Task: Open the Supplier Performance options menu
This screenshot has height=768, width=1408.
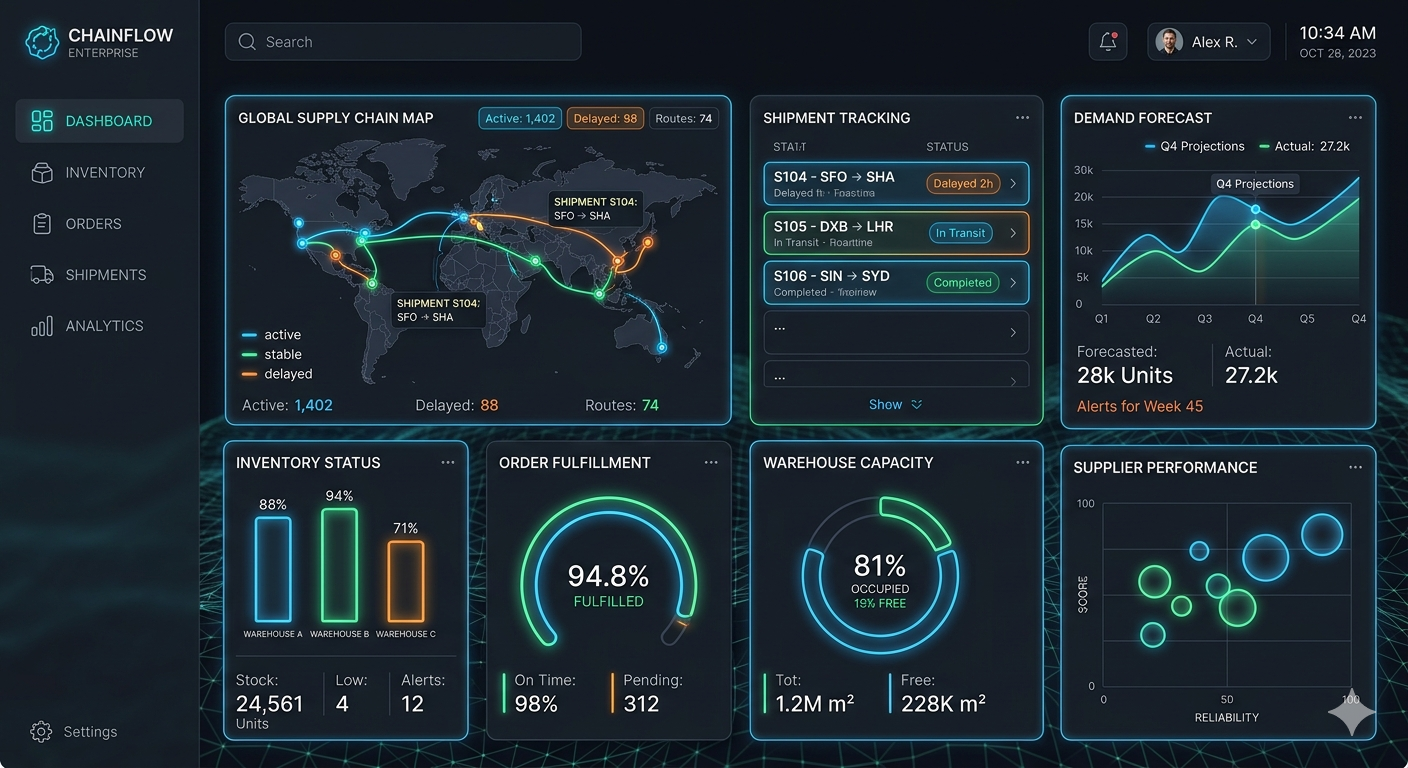Action: point(1355,467)
